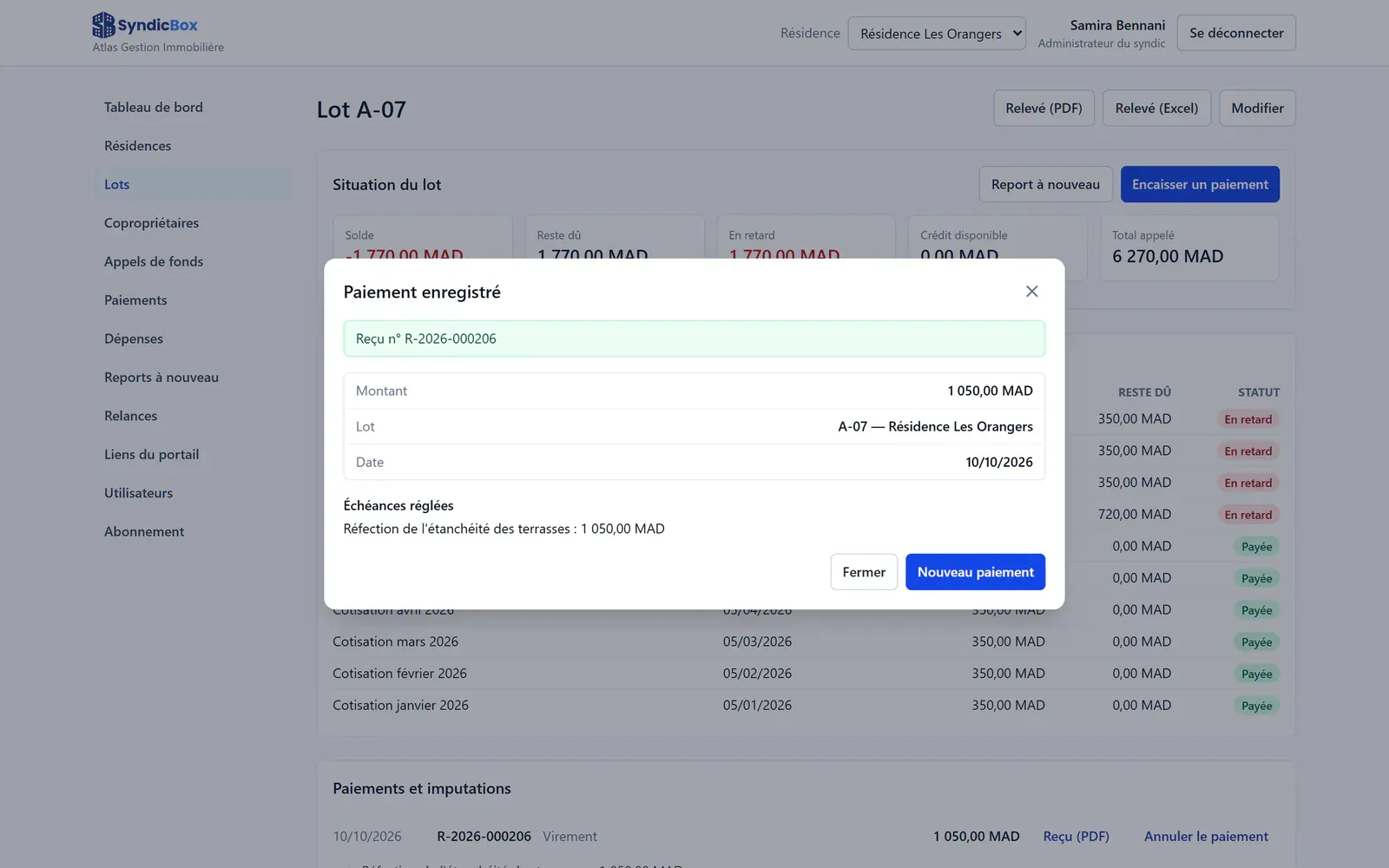The image size is (1389, 868).
Task: Click the STATUT column header
Action: click(1259, 392)
